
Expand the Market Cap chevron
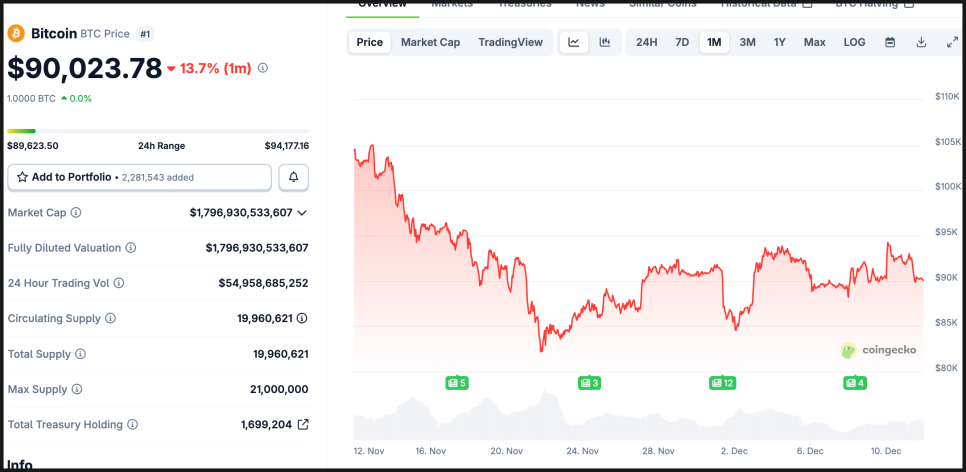(302, 212)
